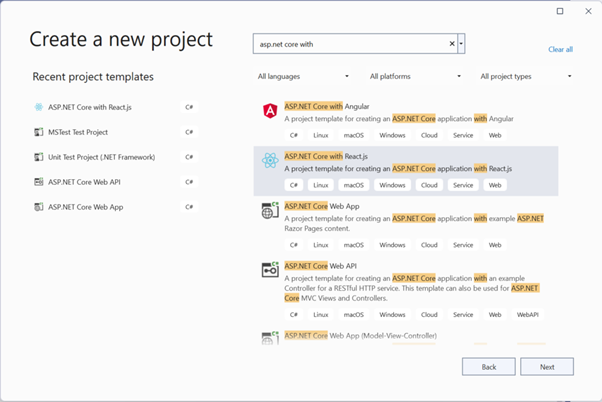Viewport: 602px width, 402px height.
Task: Expand the All project types filter
Action: coord(526,76)
